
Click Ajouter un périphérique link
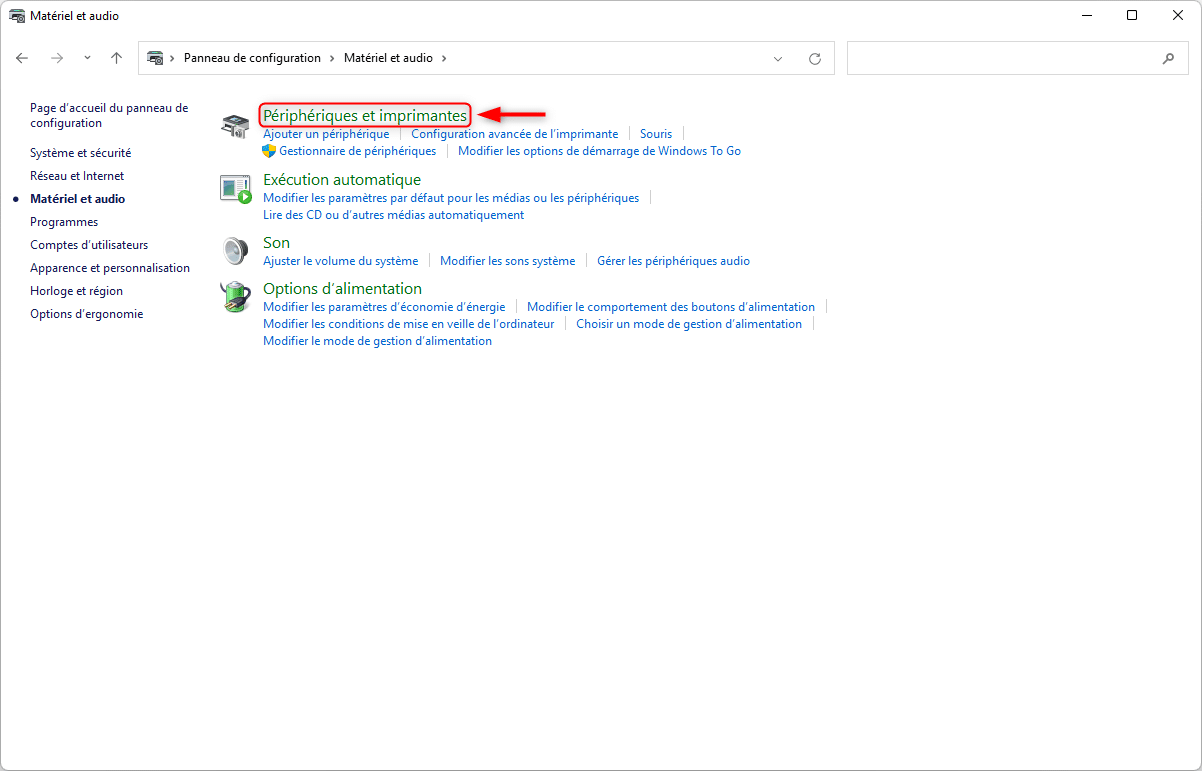point(326,134)
